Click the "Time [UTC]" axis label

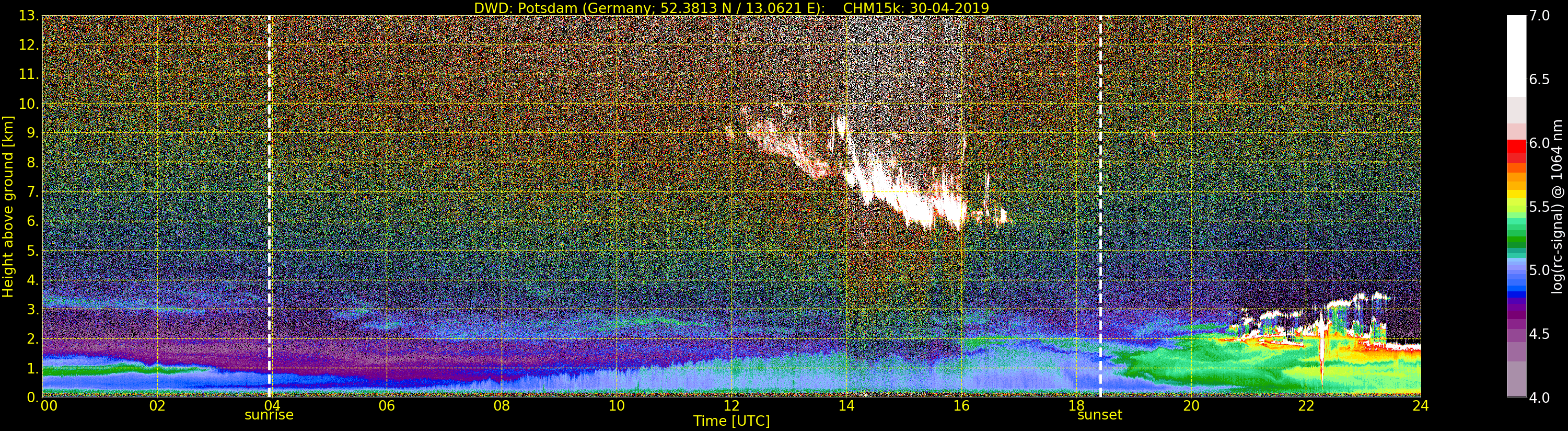pos(731,421)
